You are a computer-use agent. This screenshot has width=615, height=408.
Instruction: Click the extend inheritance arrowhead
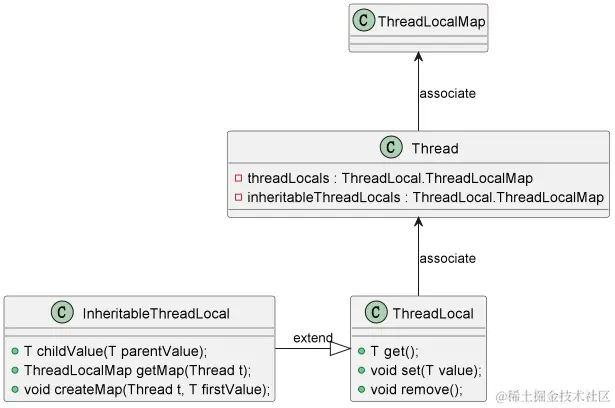pyautogui.click(x=340, y=348)
